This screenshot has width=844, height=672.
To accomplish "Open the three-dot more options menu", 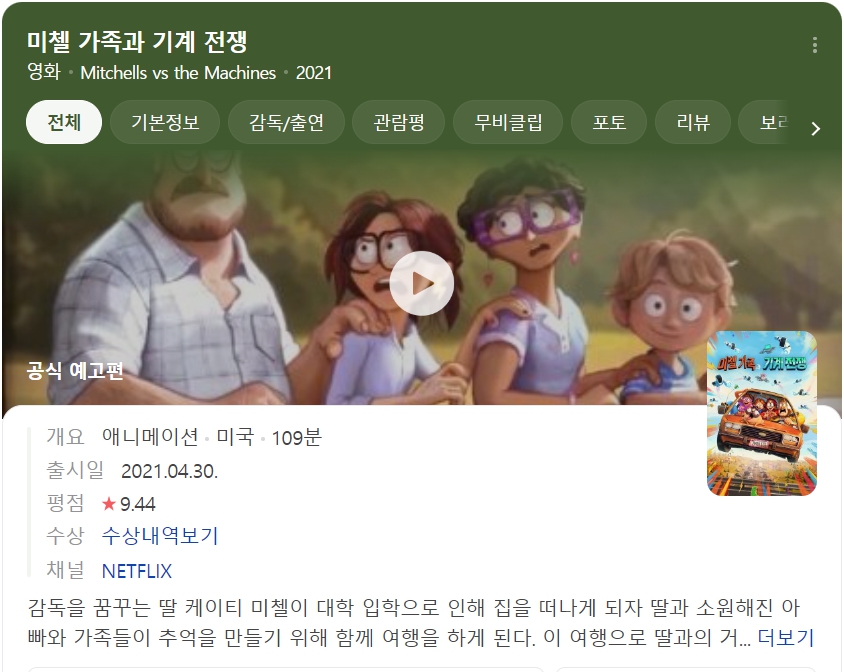I will point(815,45).
